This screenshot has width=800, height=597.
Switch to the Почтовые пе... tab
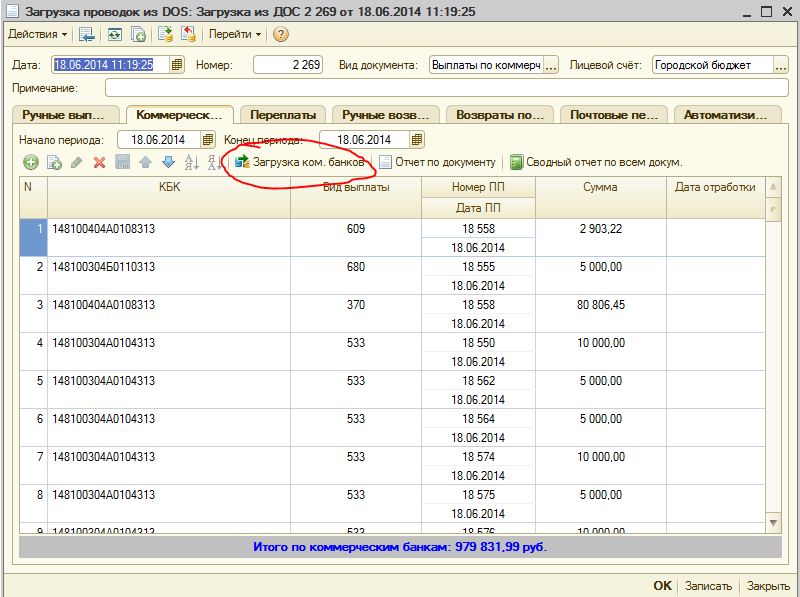coord(614,115)
